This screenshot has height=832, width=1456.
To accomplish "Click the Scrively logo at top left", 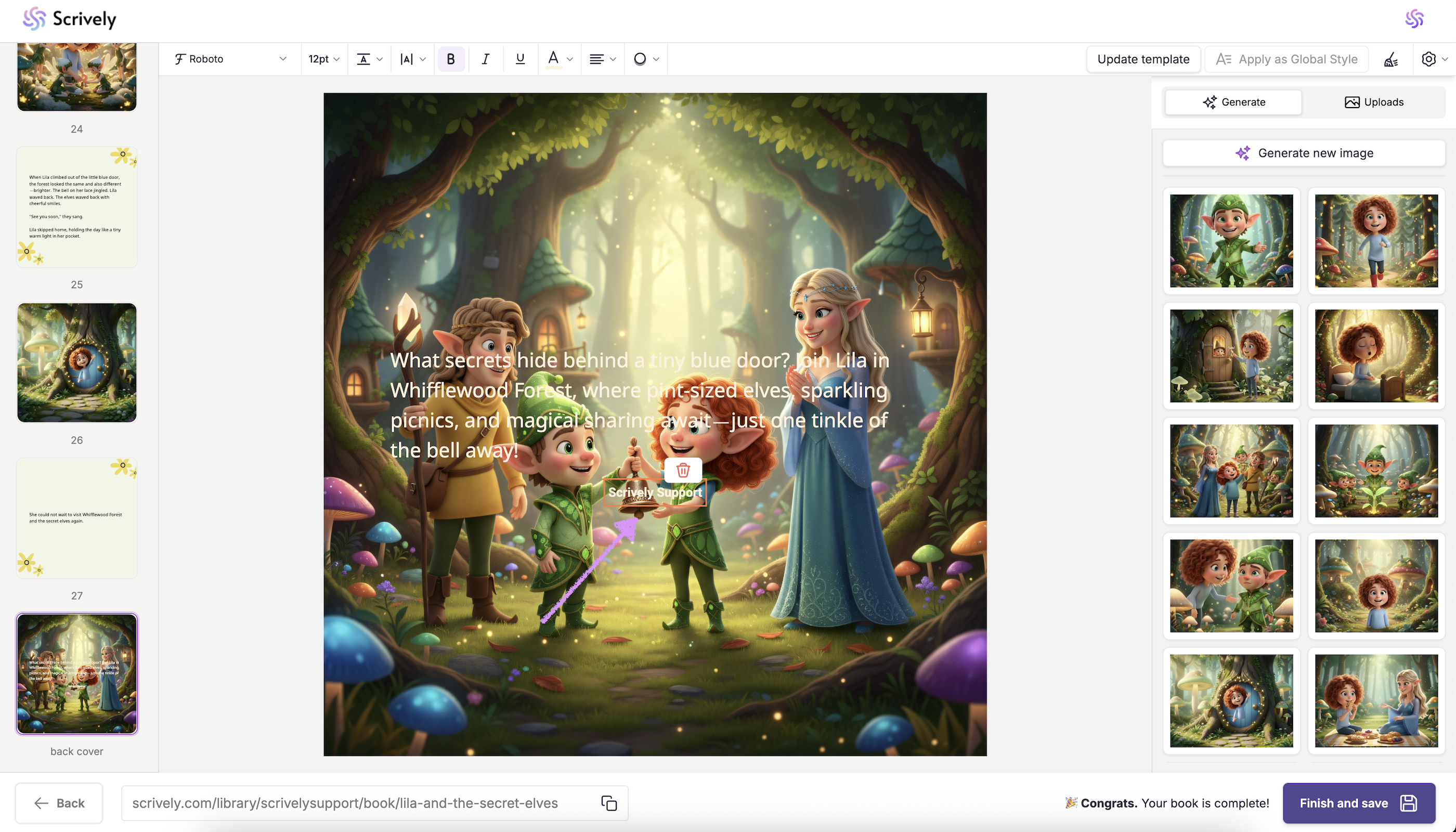I will pyautogui.click(x=69, y=19).
